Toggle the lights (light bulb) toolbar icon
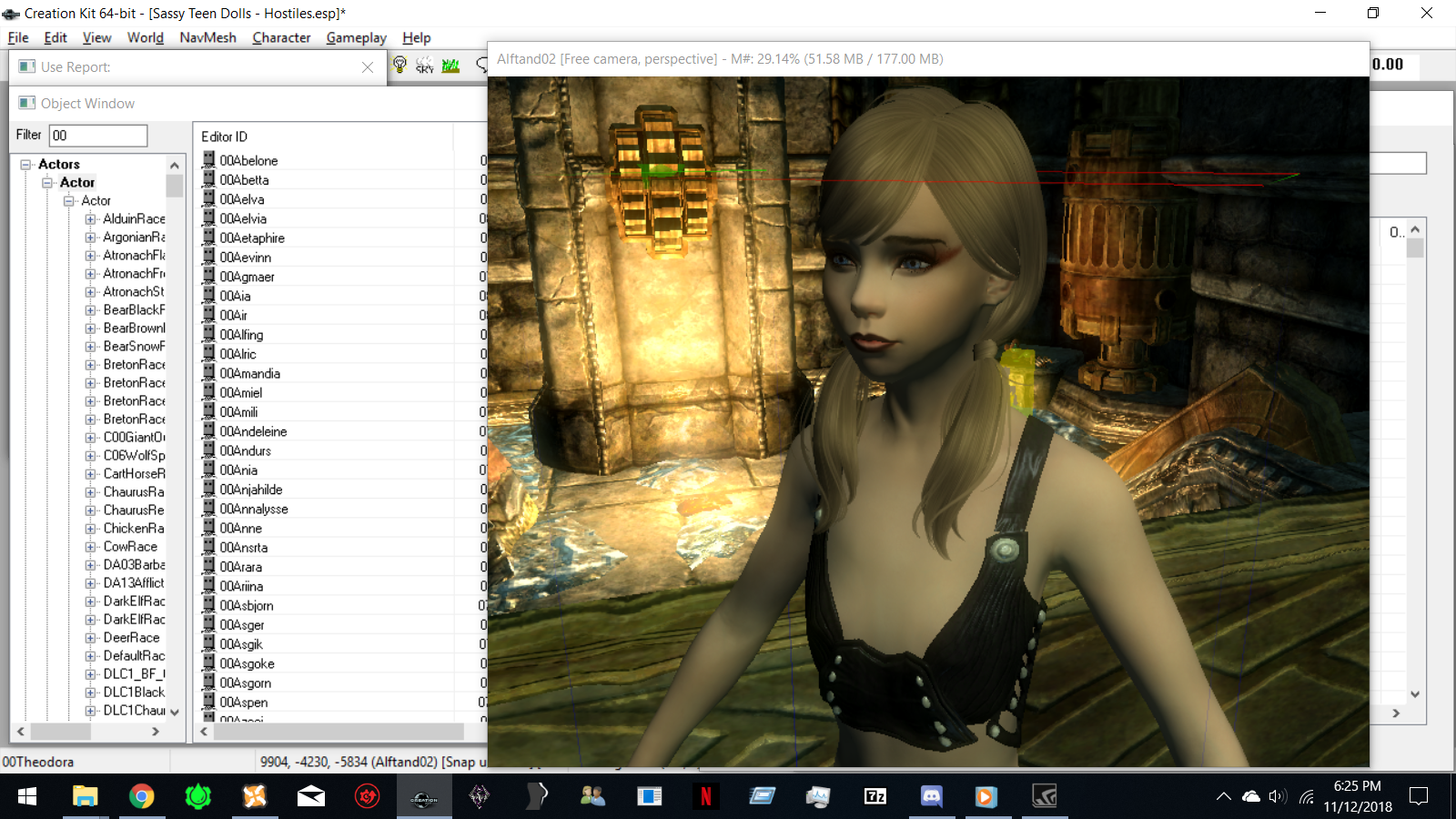Screen dimensions: 1456x819 point(399,65)
